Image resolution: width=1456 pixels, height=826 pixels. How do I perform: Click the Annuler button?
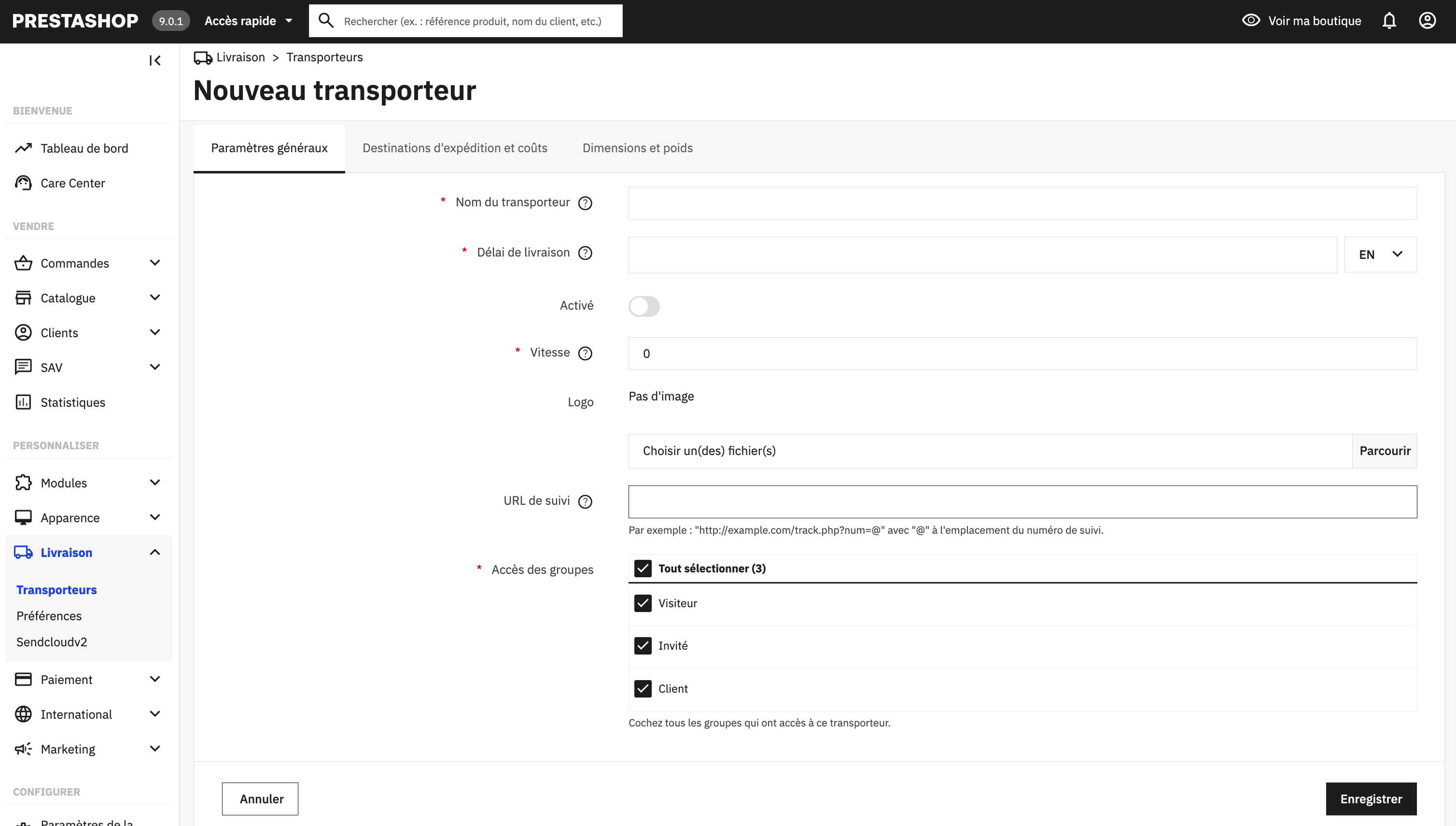pos(260,799)
